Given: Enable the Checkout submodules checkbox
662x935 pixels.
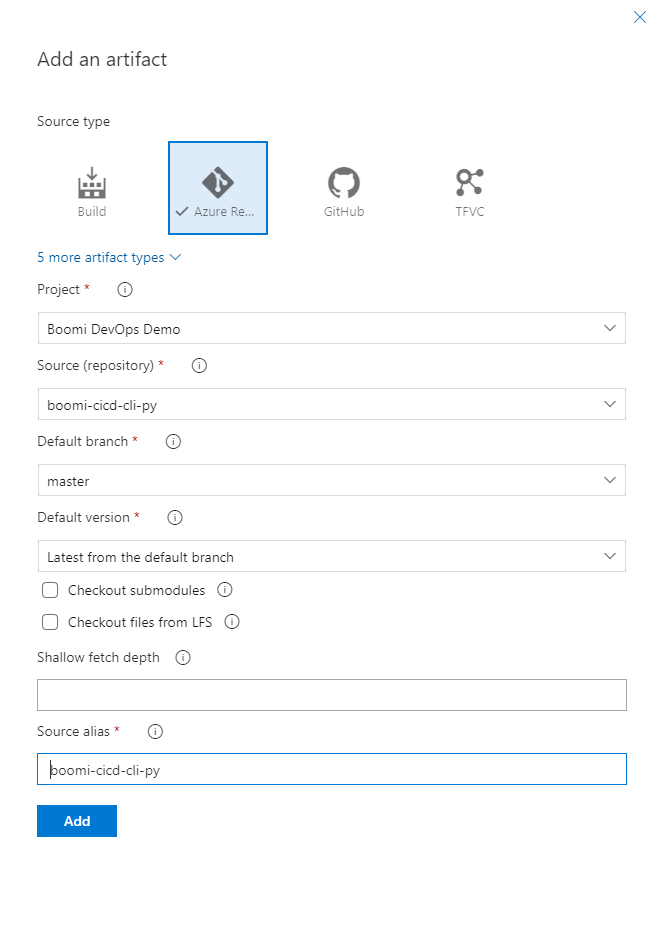Looking at the screenshot, I should [50, 590].
